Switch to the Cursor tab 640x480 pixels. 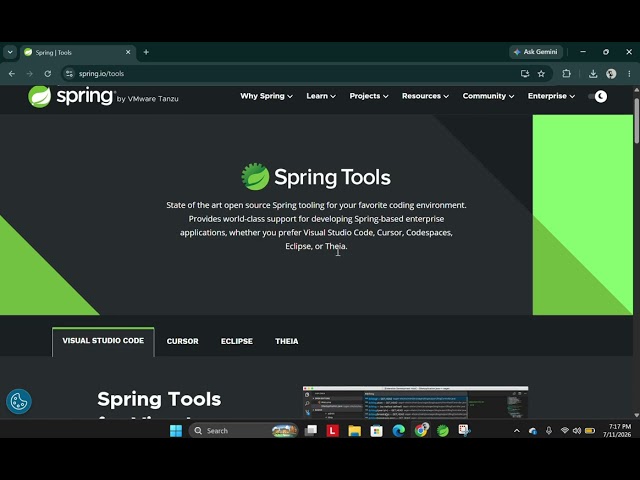[182, 341]
